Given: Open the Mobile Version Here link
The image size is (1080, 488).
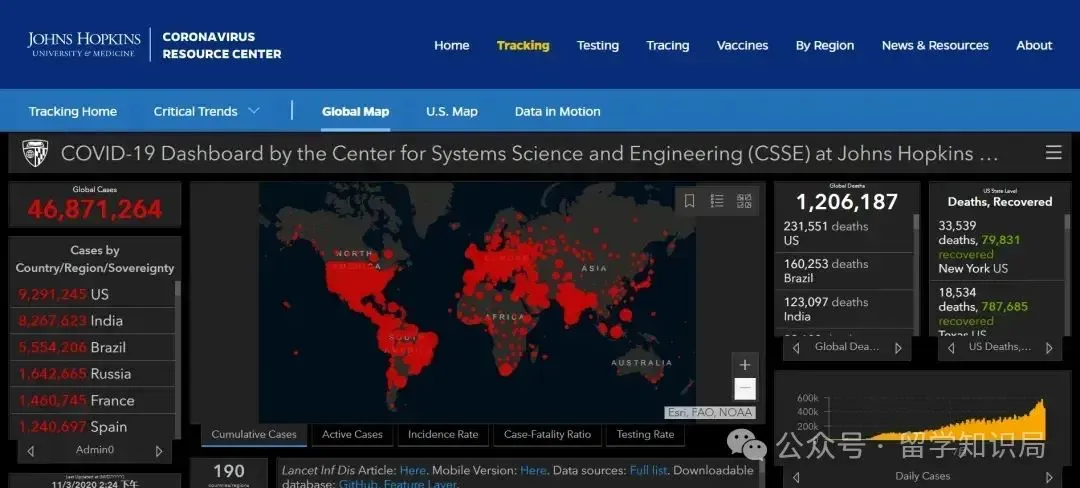Looking at the screenshot, I should click(533, 471).
